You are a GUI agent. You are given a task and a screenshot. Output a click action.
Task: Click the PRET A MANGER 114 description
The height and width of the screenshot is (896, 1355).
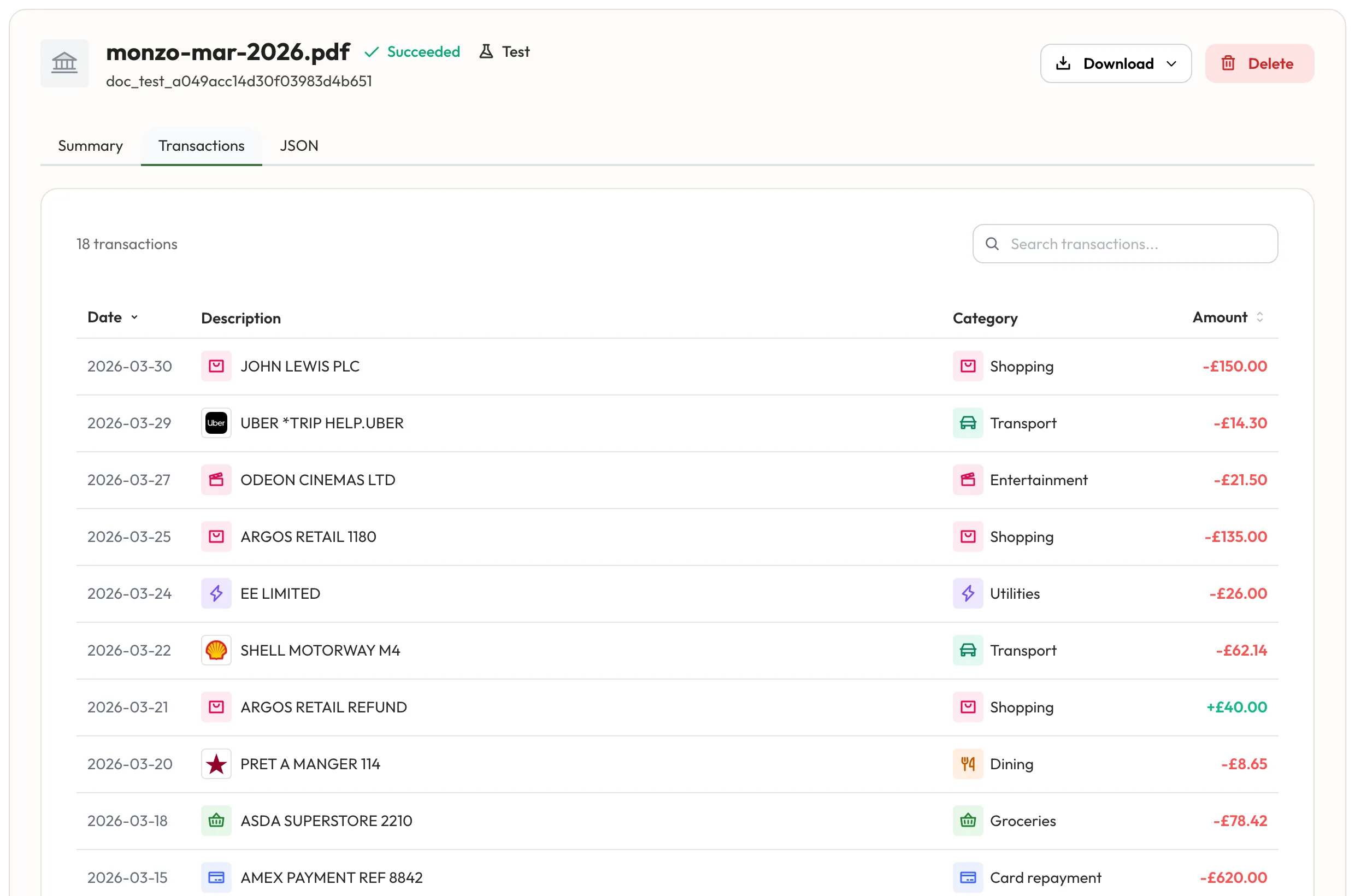click(x=310, y=764)
